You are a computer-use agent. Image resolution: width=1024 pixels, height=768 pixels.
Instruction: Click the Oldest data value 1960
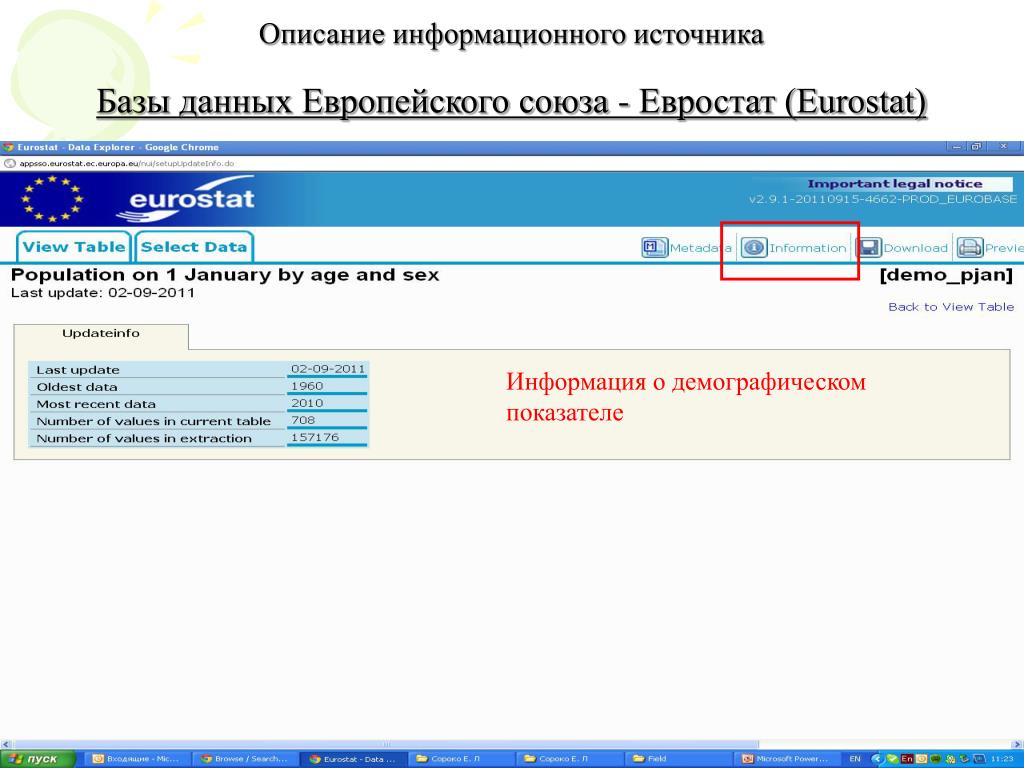click(307, 386)
